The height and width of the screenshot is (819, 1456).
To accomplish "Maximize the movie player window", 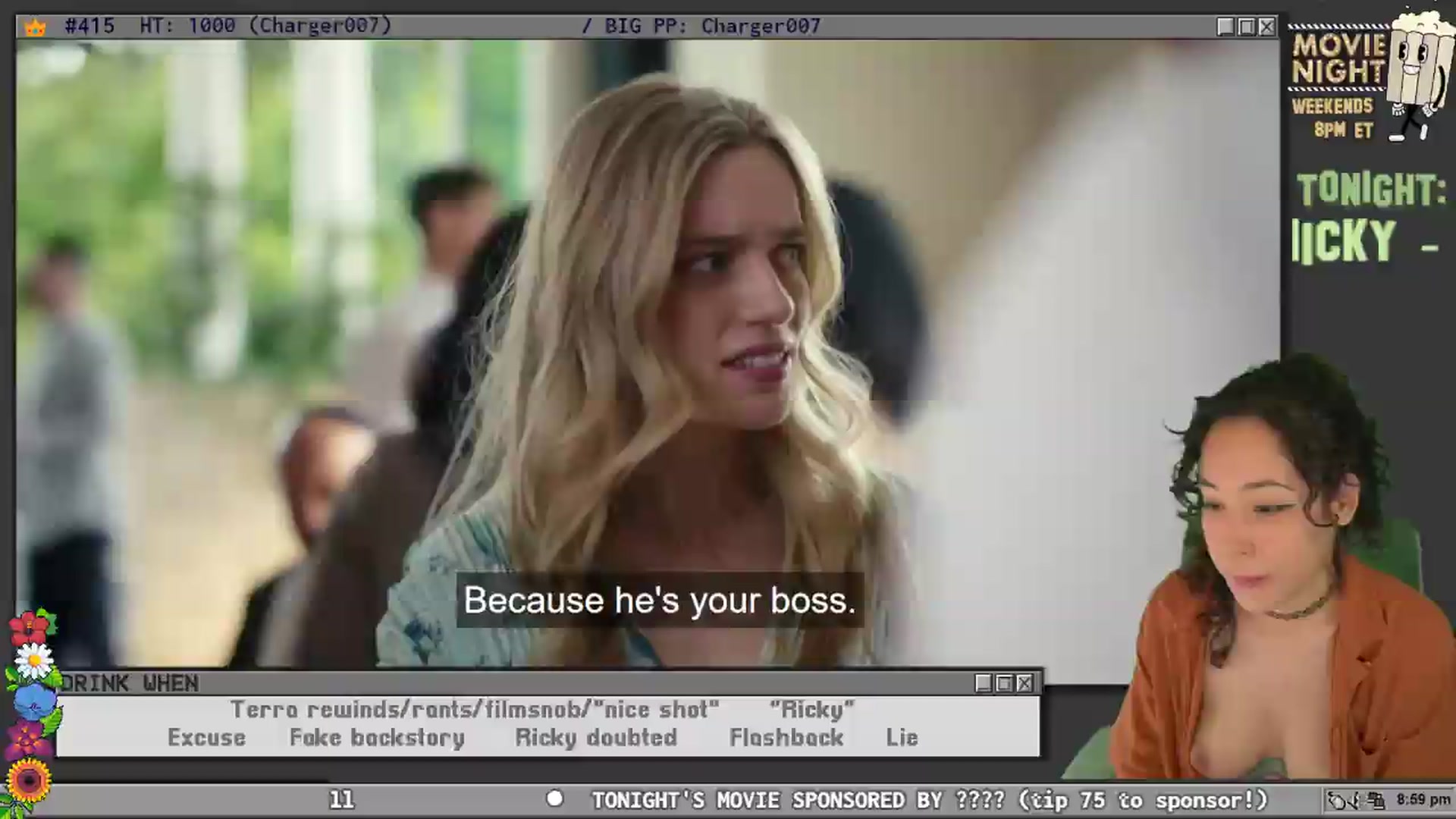I will pos(1246,27).
